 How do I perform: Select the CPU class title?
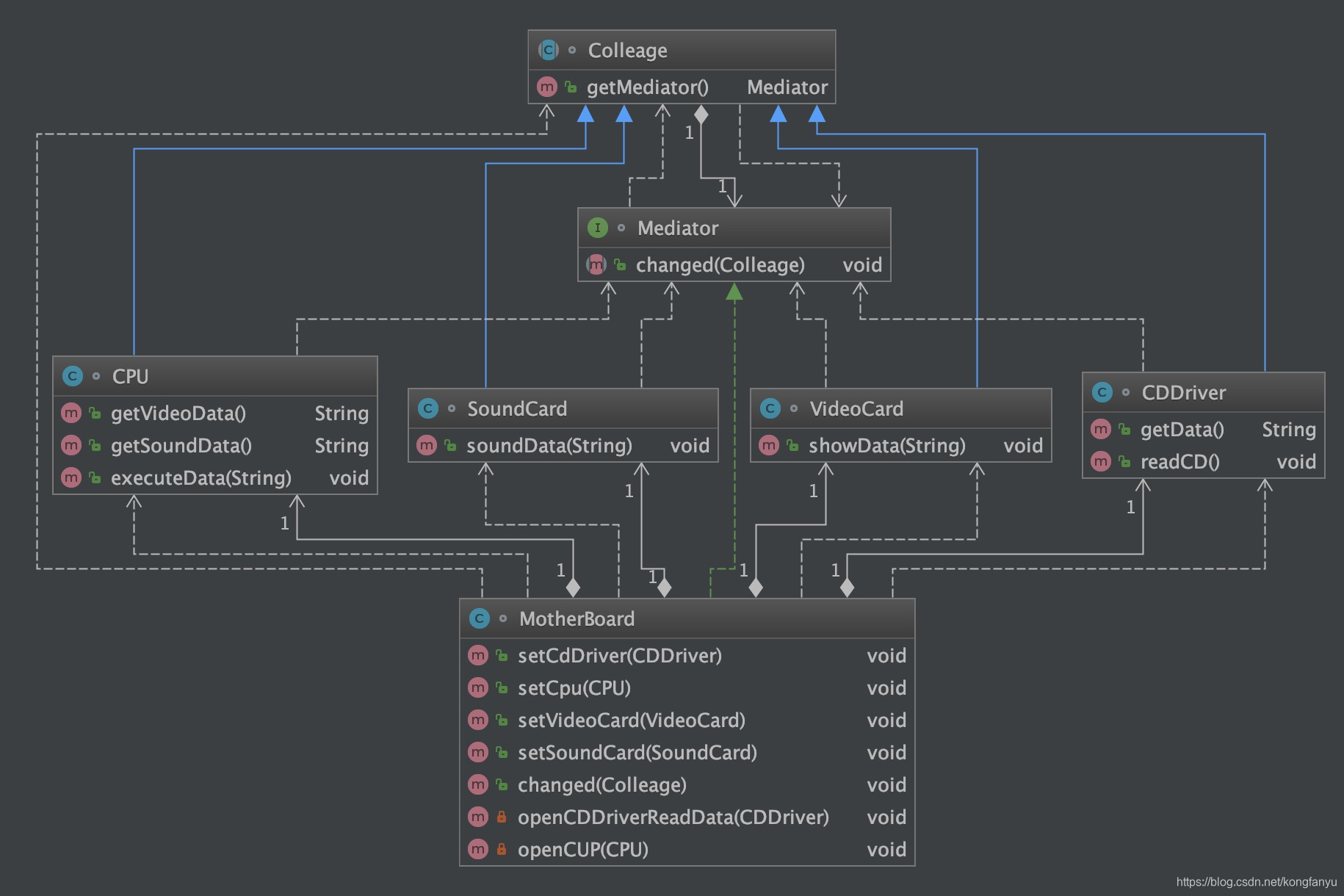point(130,376)
